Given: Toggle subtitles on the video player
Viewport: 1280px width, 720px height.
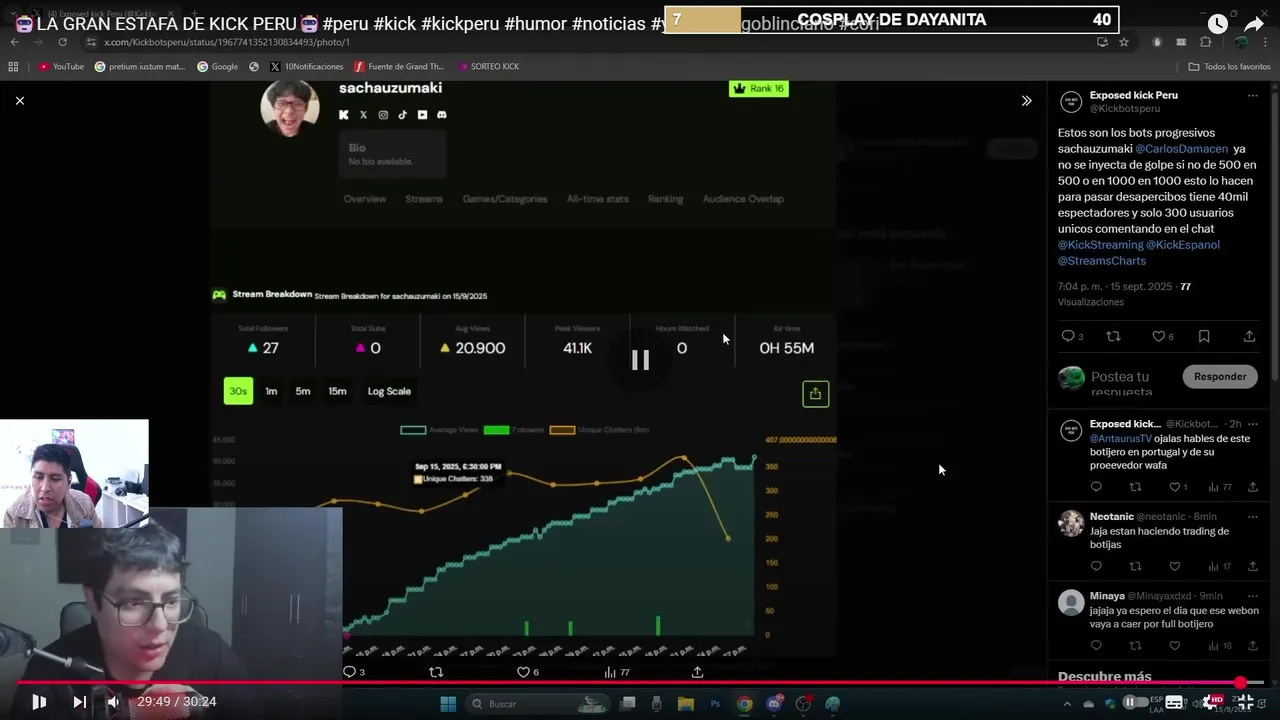Looking at the screenshot, I should pyautogui.click(x=1174, y=702).
